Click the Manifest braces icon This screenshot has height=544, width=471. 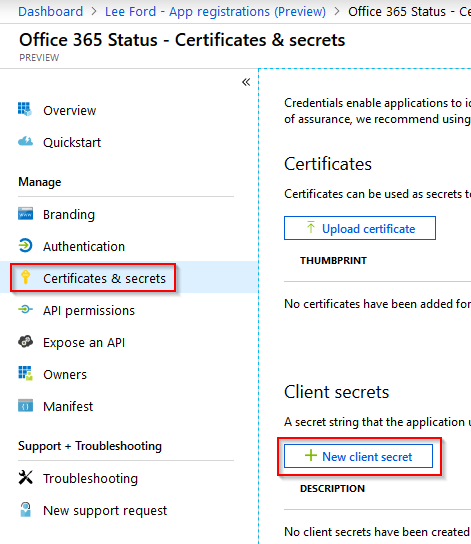pyautogui.click(x=25, y=405)
